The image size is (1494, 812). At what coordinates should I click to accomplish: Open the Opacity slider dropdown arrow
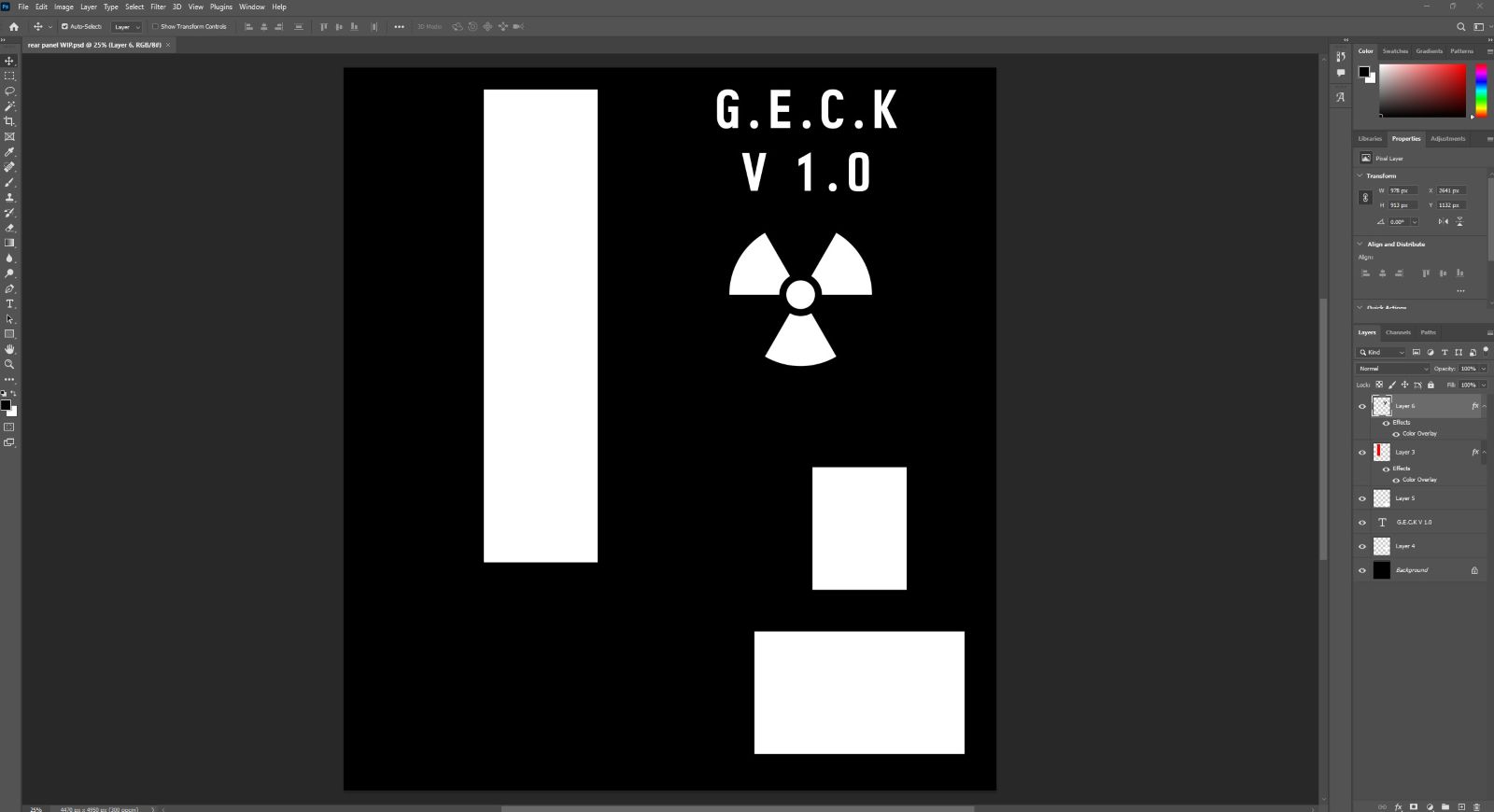[1484, 369]
